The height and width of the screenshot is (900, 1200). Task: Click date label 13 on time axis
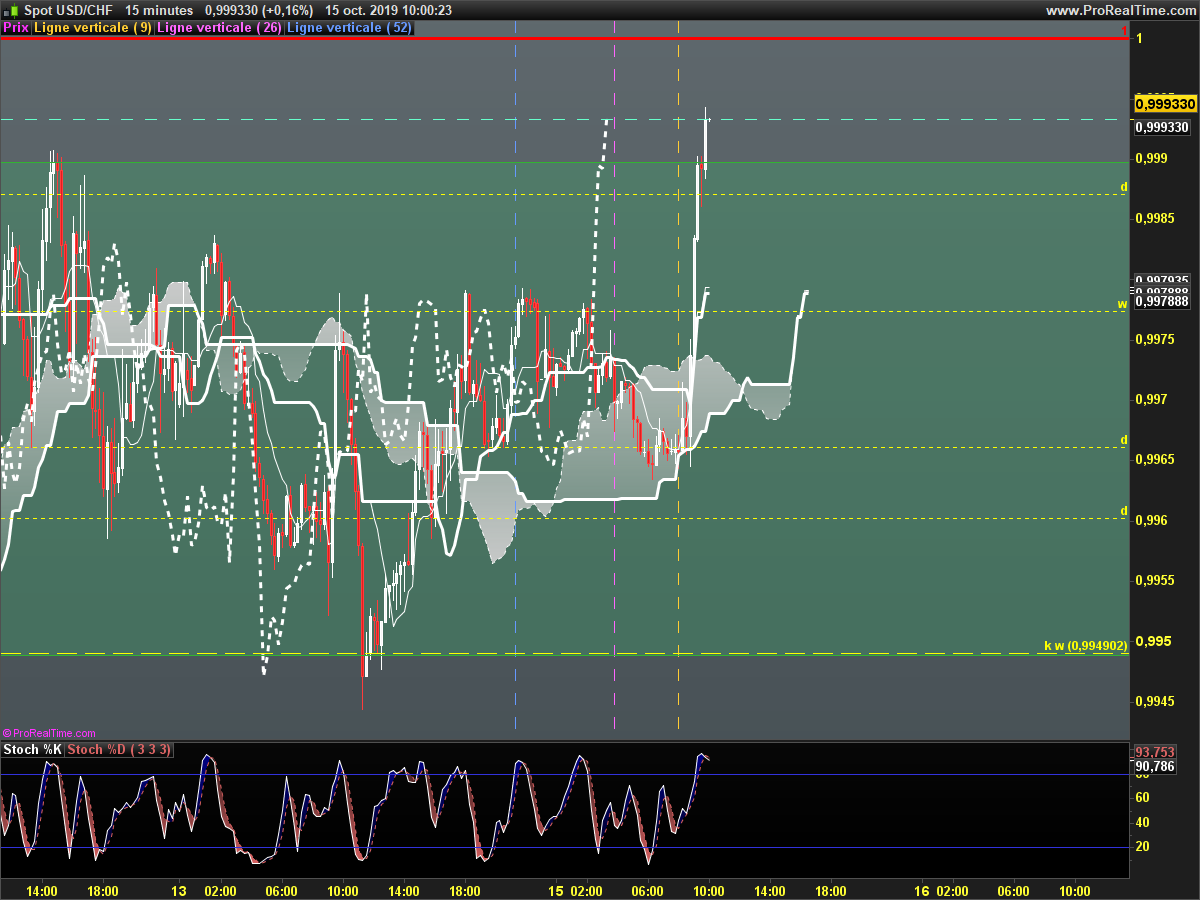tap(179, 890)
